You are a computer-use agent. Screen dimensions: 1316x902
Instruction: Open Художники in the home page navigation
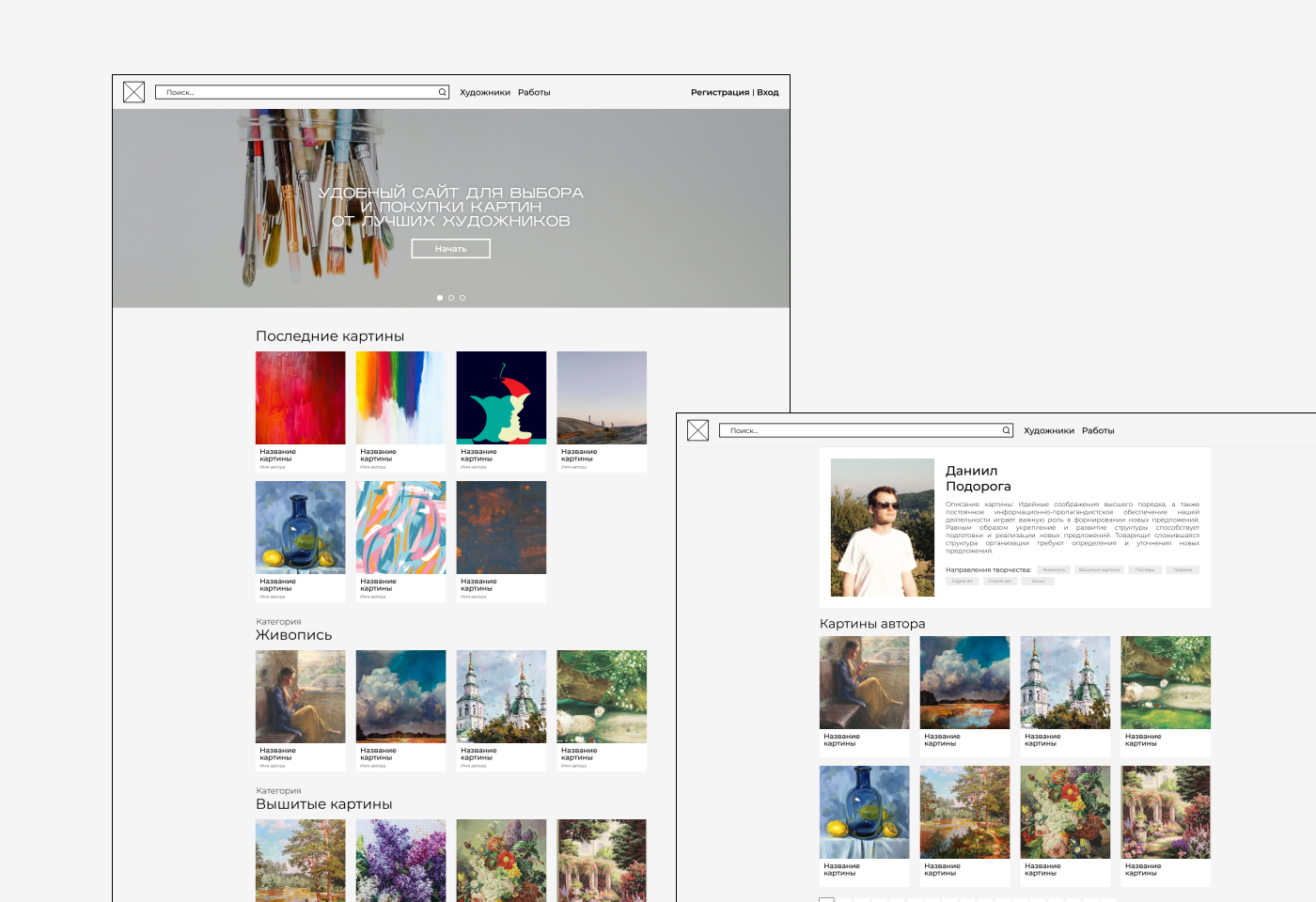[485, 92]
